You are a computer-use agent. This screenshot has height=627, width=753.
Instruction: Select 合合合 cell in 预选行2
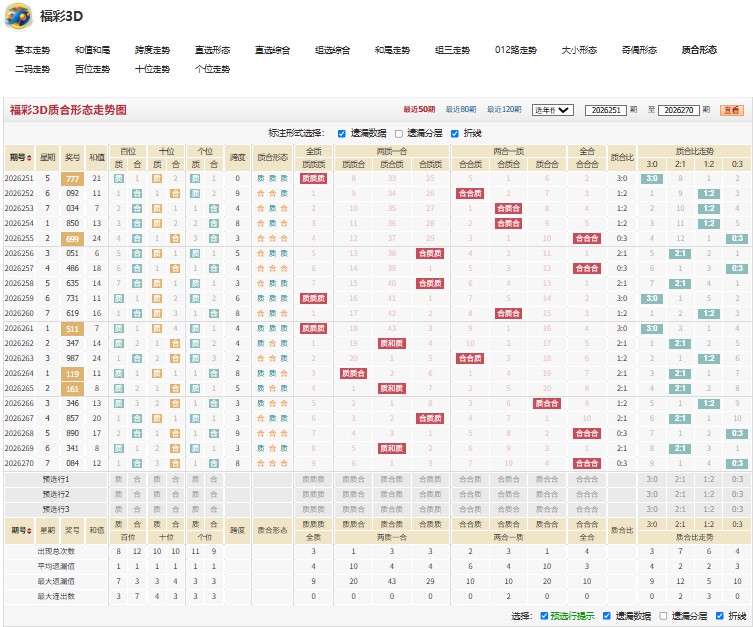point(587,494)
